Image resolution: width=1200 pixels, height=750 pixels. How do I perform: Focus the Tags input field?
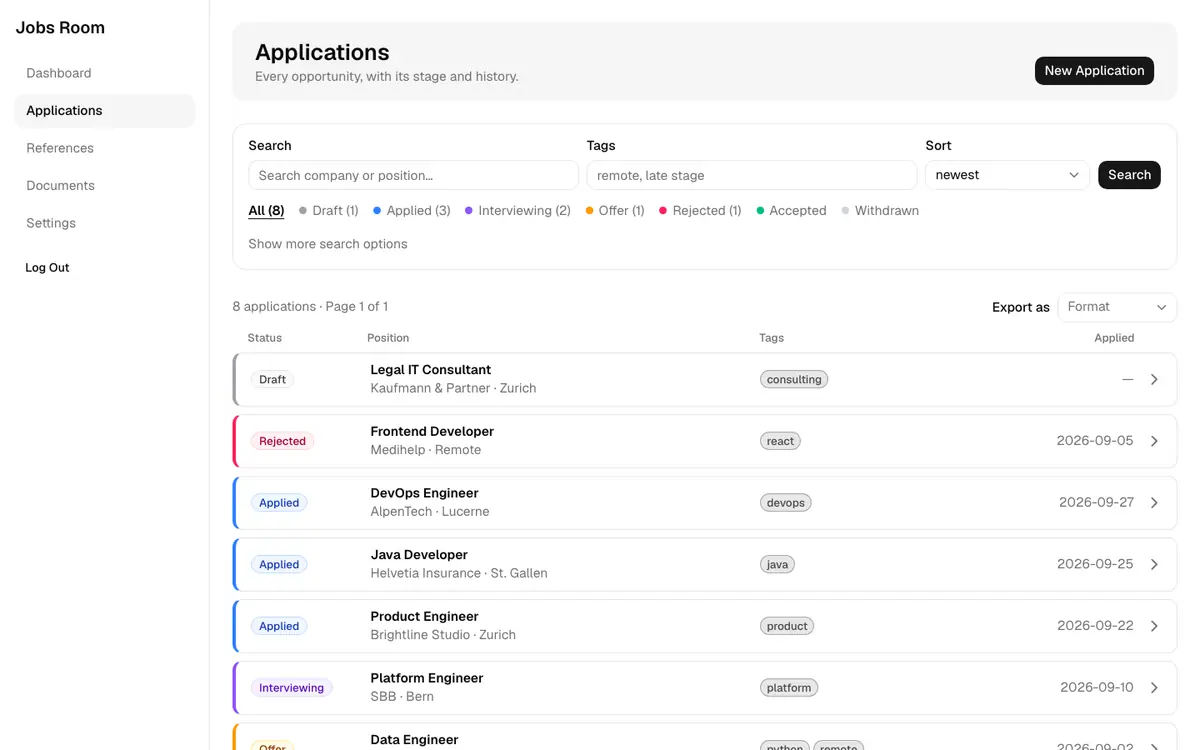tap(751, 175)
